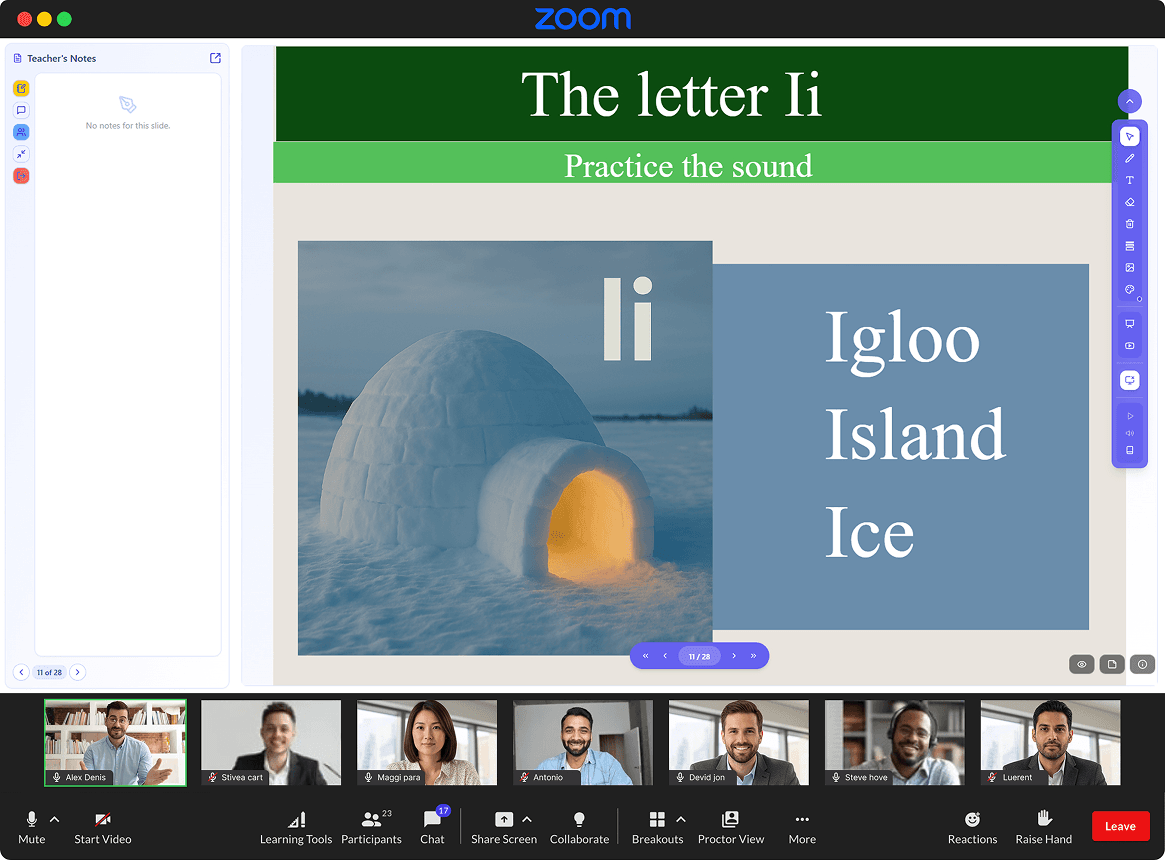The image size is (1165, 860).
Task: Open Breakouts rooms
Action: (658, 827)
